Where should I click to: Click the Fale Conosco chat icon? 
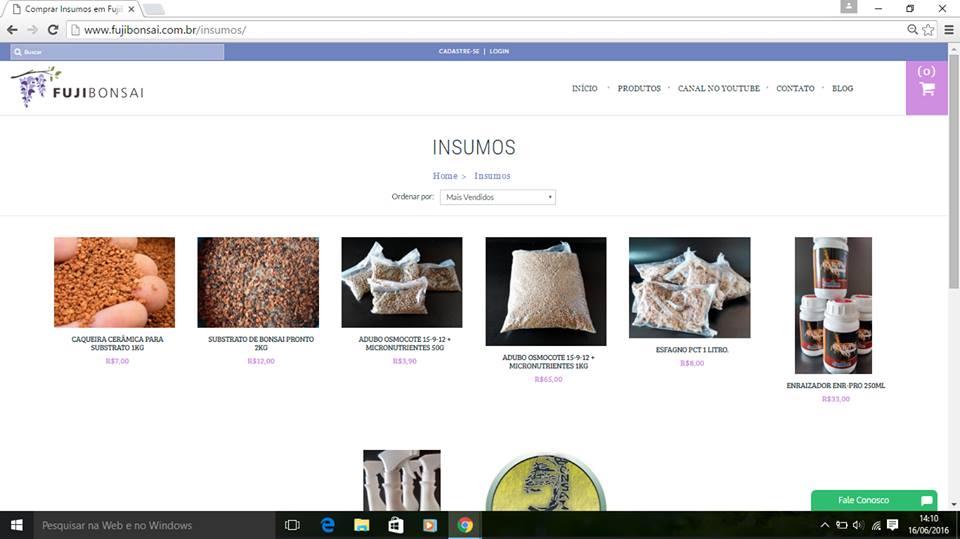pyautogui.click(x=926, y=500)
